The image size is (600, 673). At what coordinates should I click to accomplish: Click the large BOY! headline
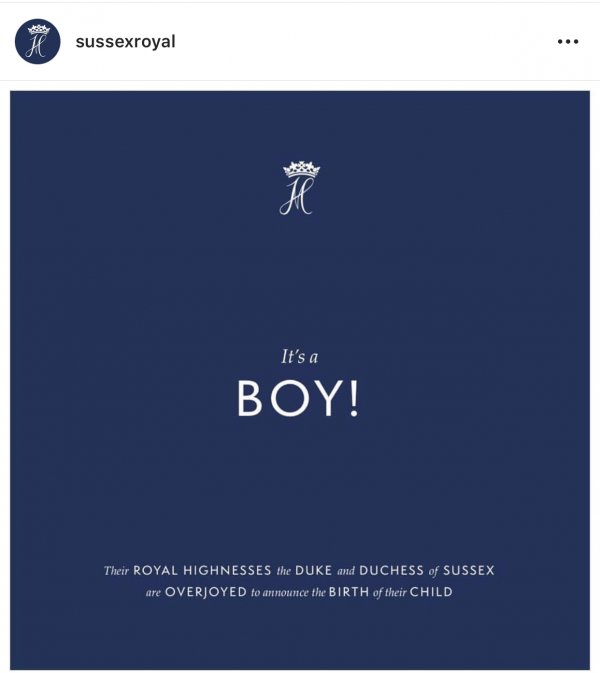298,398
